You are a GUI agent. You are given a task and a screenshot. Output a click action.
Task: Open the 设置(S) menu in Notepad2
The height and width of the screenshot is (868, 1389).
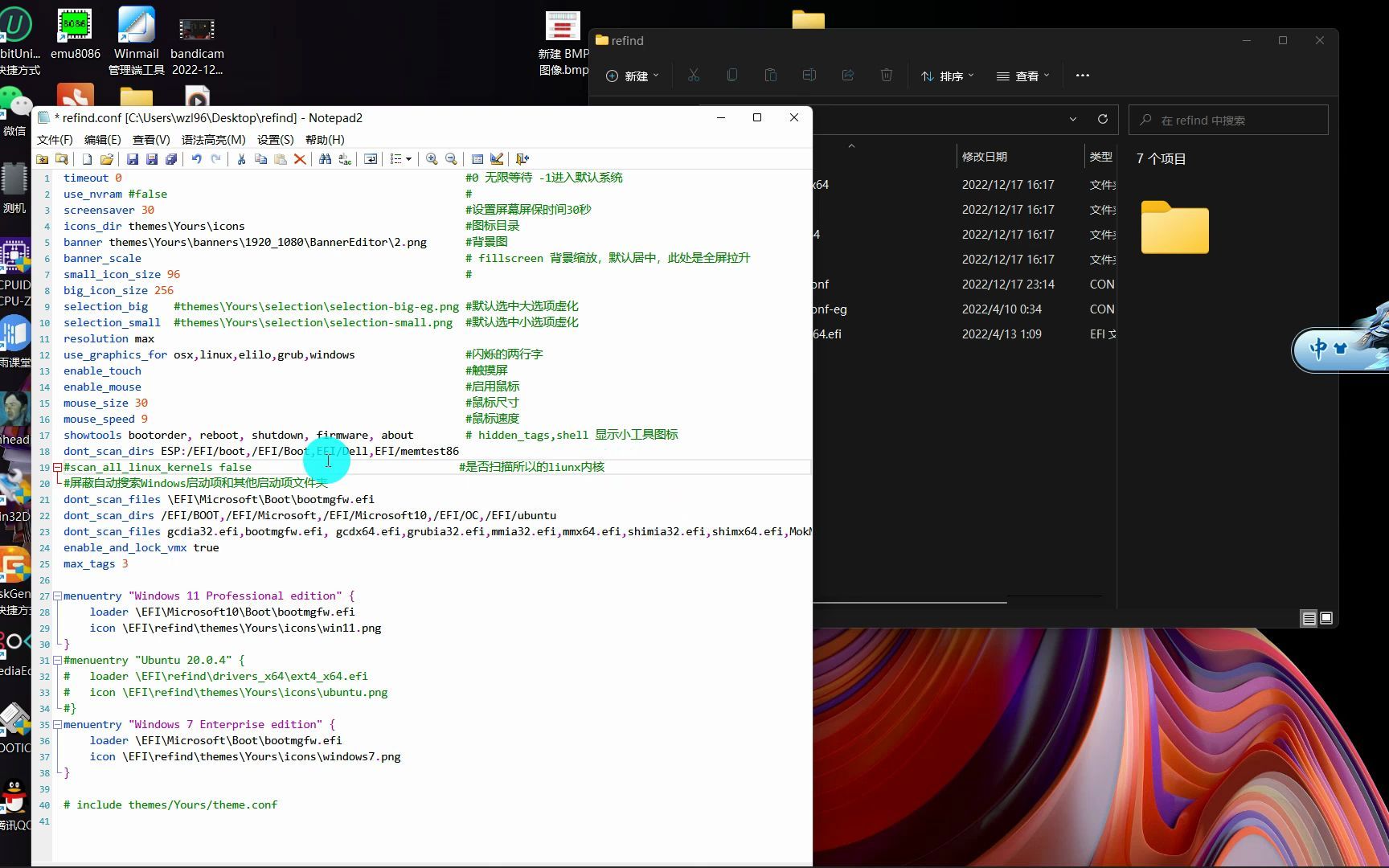(276, 140)
